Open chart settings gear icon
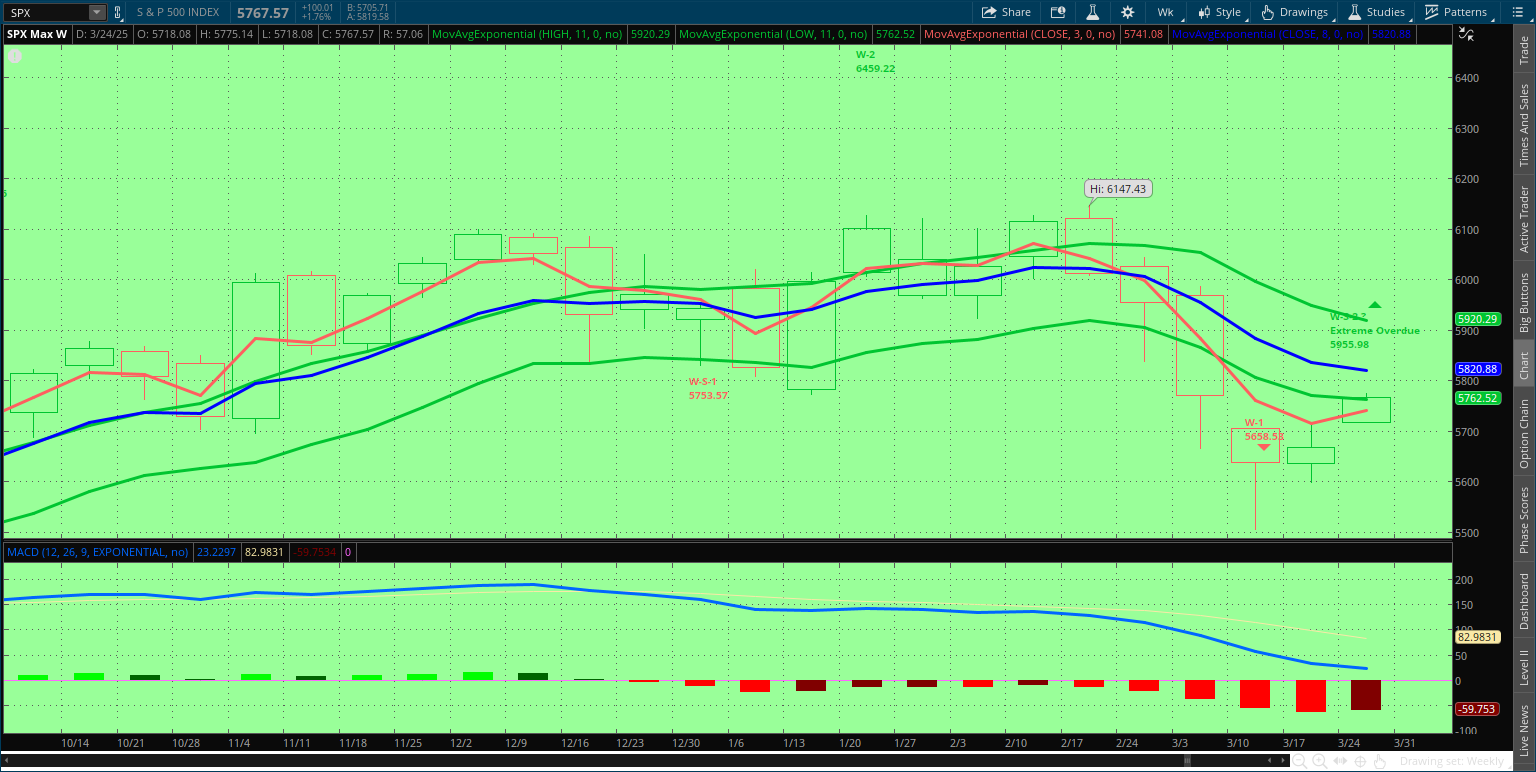1536x772 pixels. [1128, 12]
